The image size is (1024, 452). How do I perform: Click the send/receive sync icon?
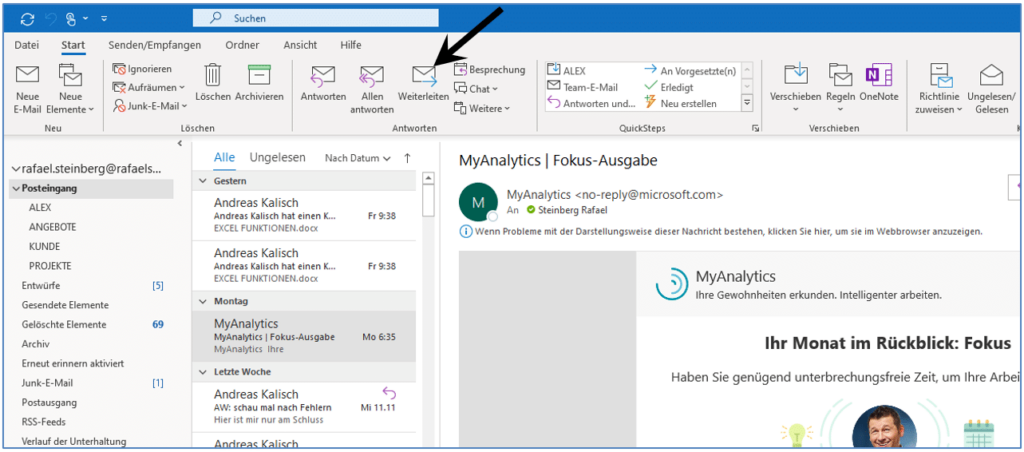point(27,18)
